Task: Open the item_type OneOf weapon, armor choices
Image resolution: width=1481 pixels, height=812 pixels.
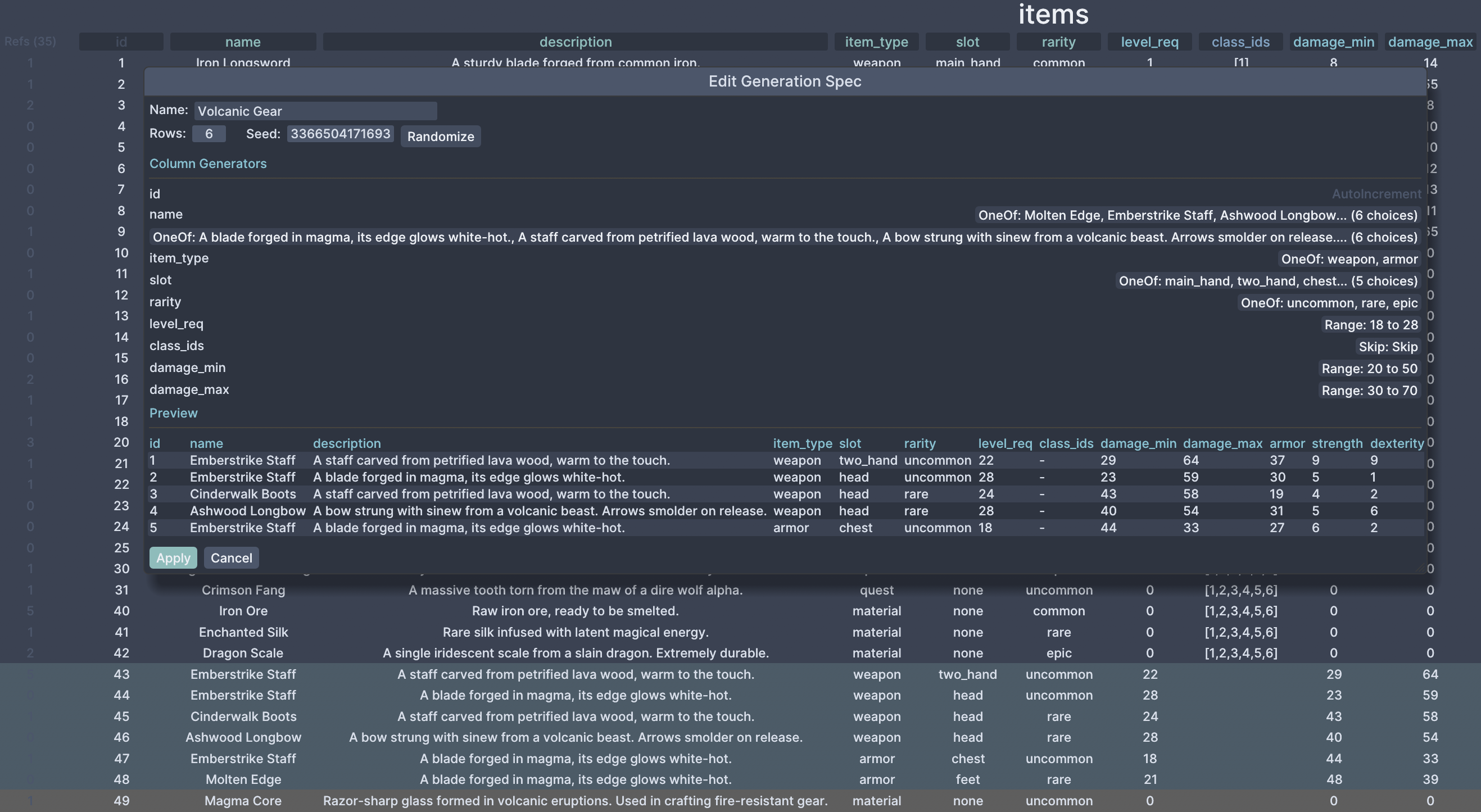Action: point(1349,258)
